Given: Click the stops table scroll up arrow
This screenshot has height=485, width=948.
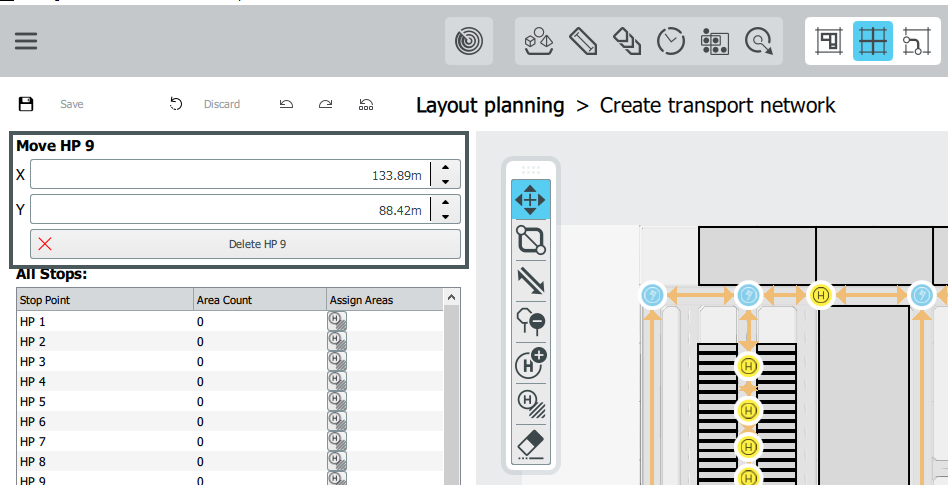Looking at the screenshot, I should click(x=452, y=296).
